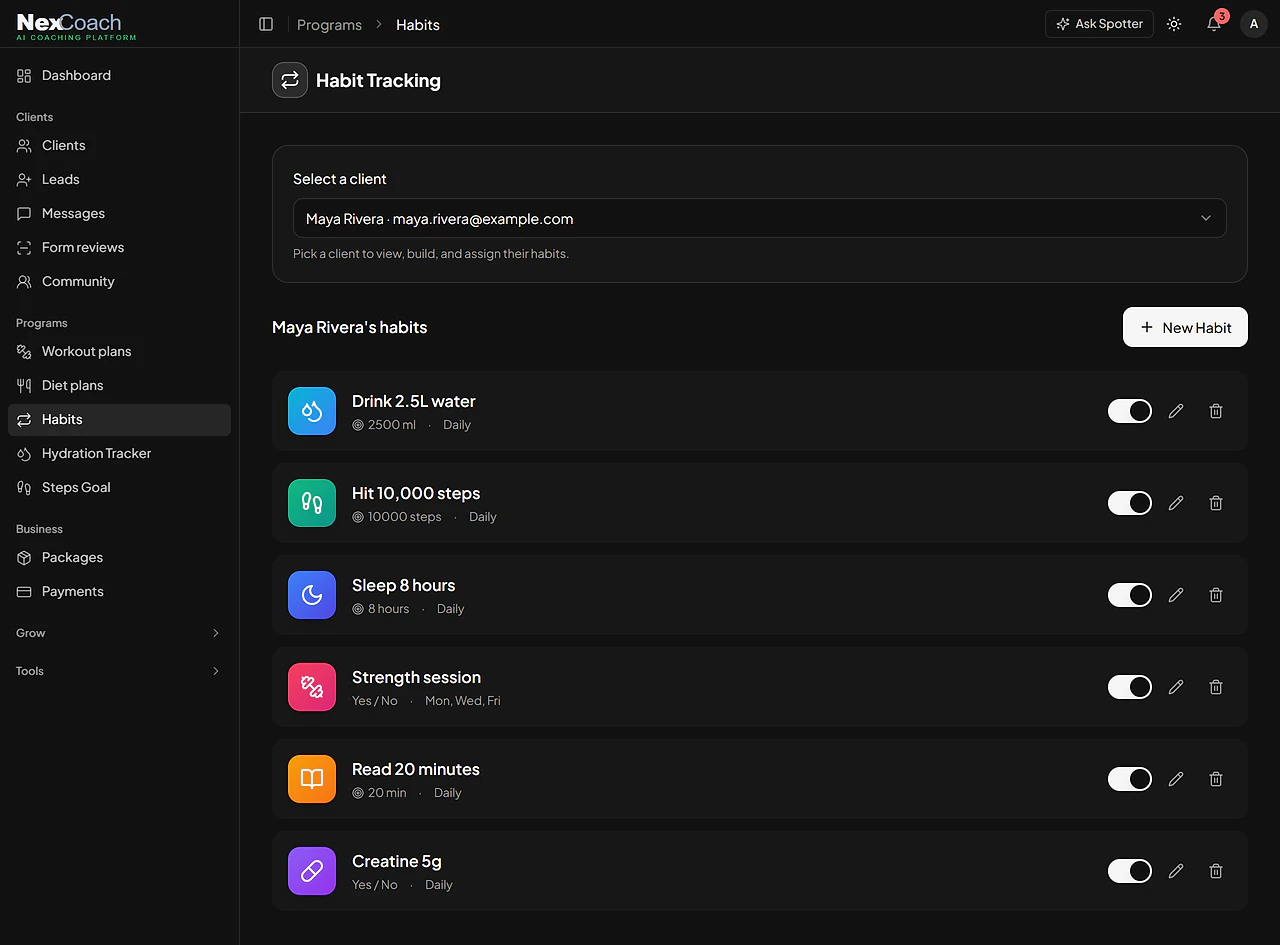The width and height of the screenshot is (1280, 945).
Task: Open the user avatar A menu
Action: coord(1254,24)
